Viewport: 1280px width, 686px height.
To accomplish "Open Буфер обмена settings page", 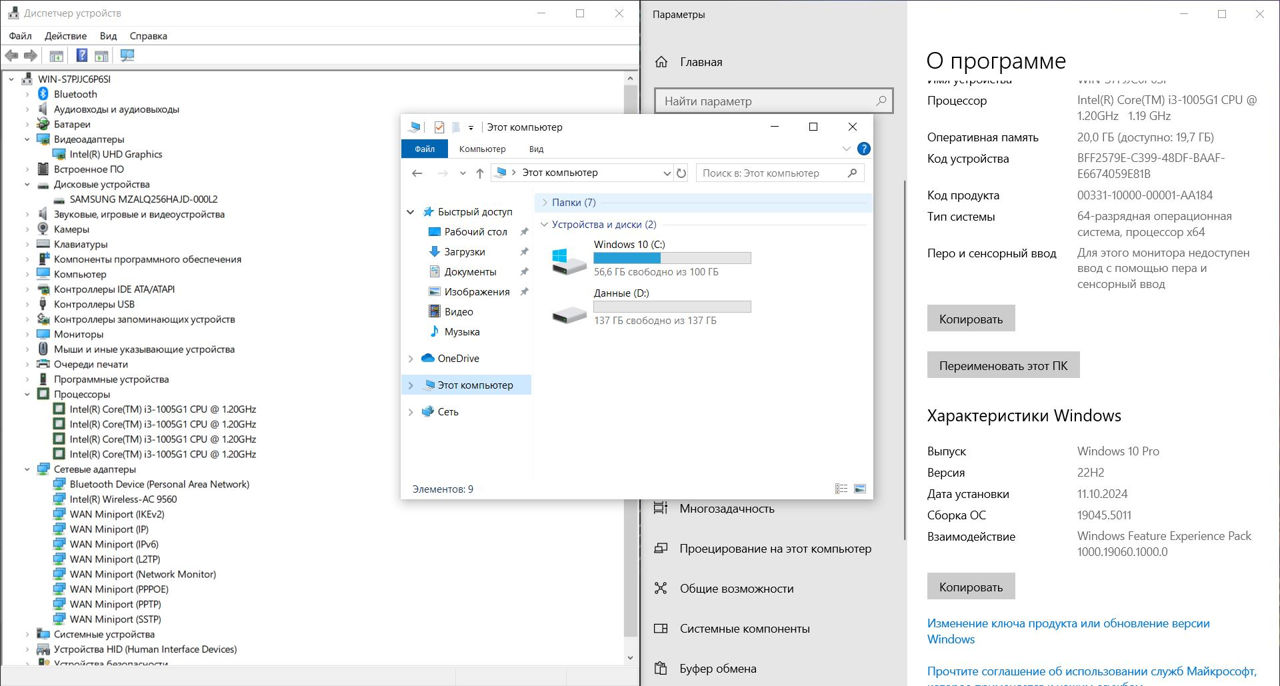I will pos(717,669).
